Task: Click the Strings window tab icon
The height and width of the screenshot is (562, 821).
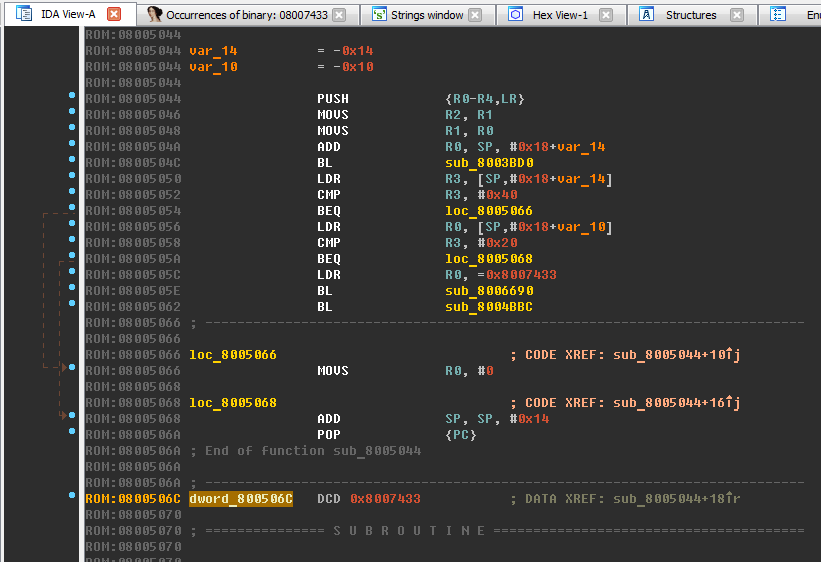Action: (379, 15)
